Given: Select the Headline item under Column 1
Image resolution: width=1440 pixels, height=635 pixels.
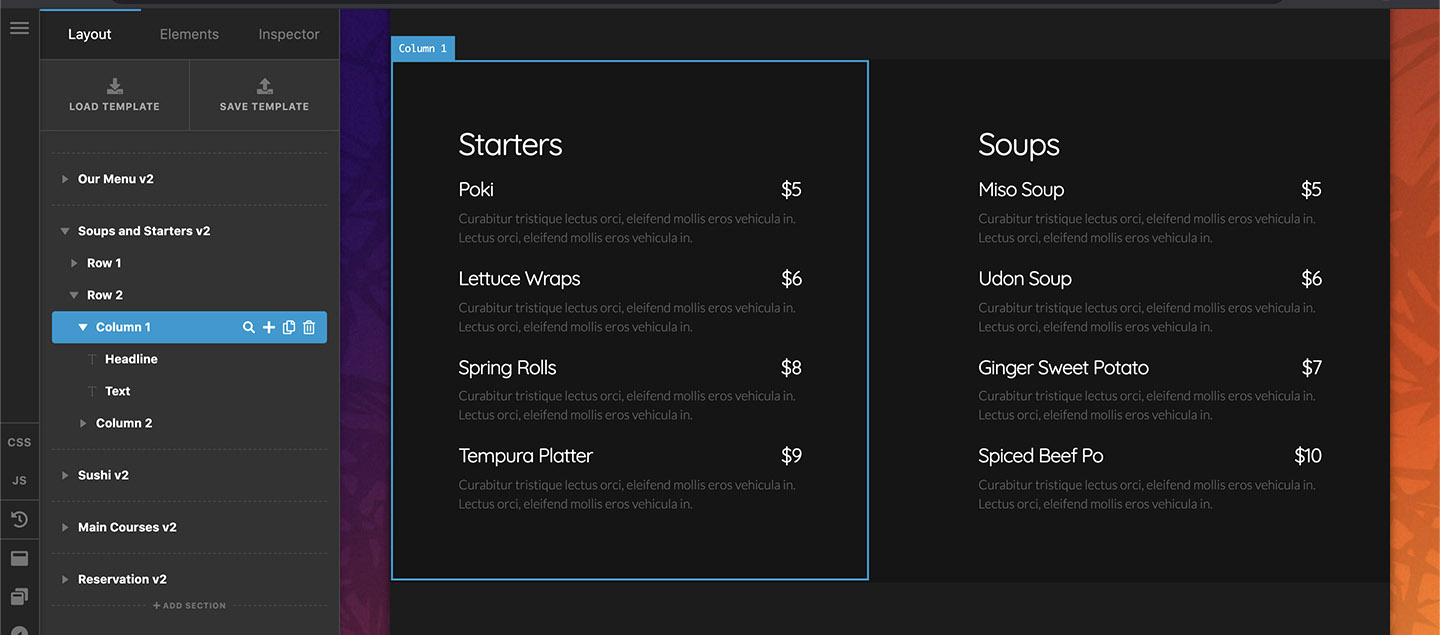Looking at the screenshot, I should point(131,358).
